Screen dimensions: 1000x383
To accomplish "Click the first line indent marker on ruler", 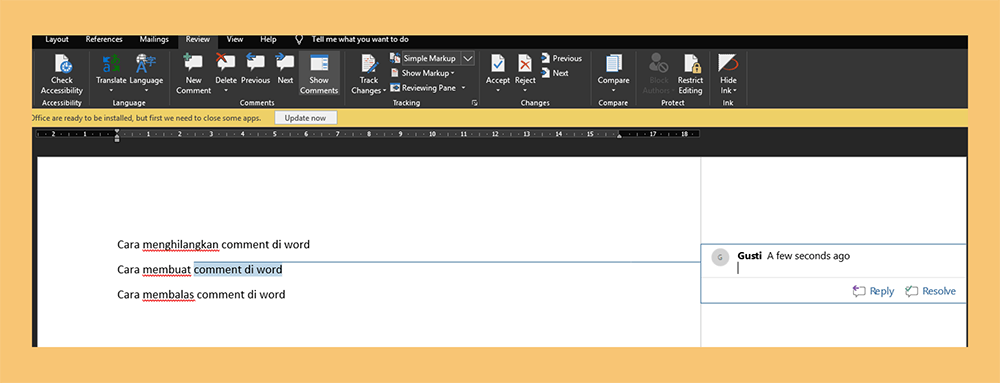I will pos(117,132).
